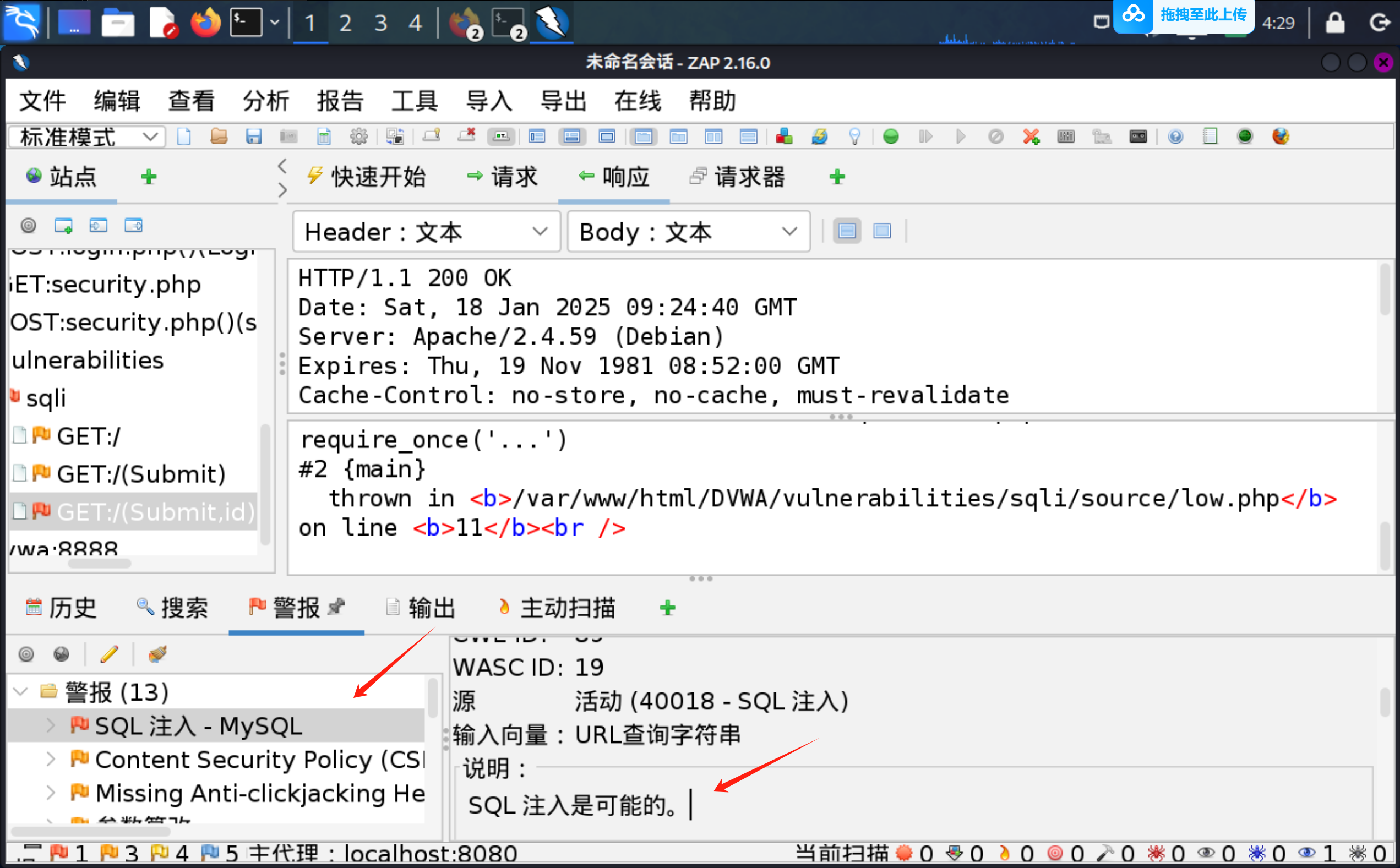
Task: Expand the SQL 注入 - MySQL alert node
Action: click(51, 725)
